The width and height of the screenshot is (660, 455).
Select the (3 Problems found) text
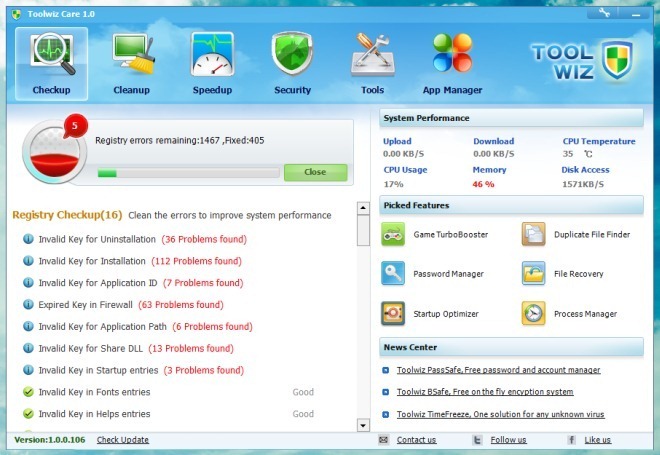pyautogui.click(x=204, y=370)
